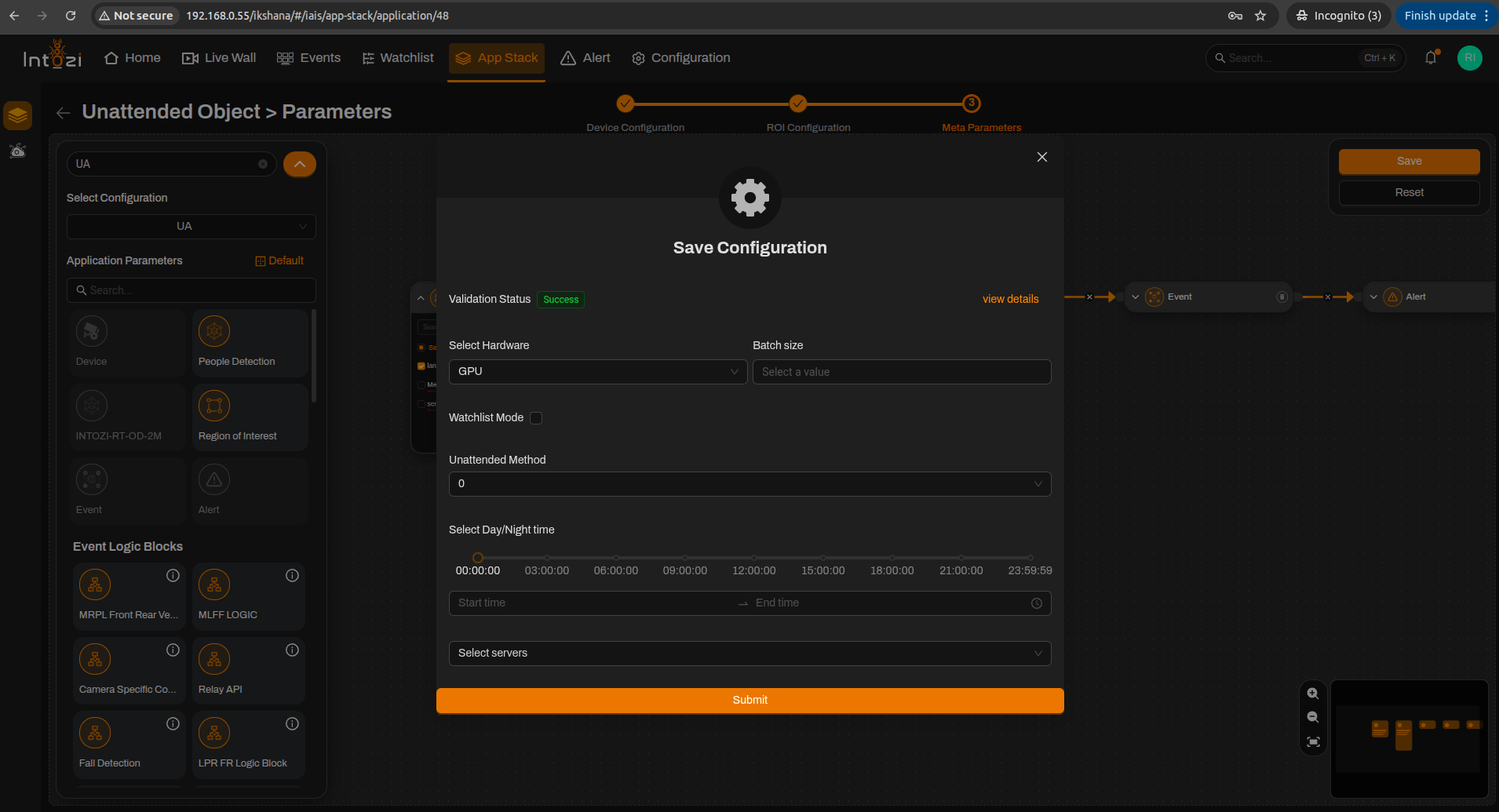Open the Select Hardware GPU dropdown
This screenshot has width=1499, height=812.
click(x=597, y=372)
